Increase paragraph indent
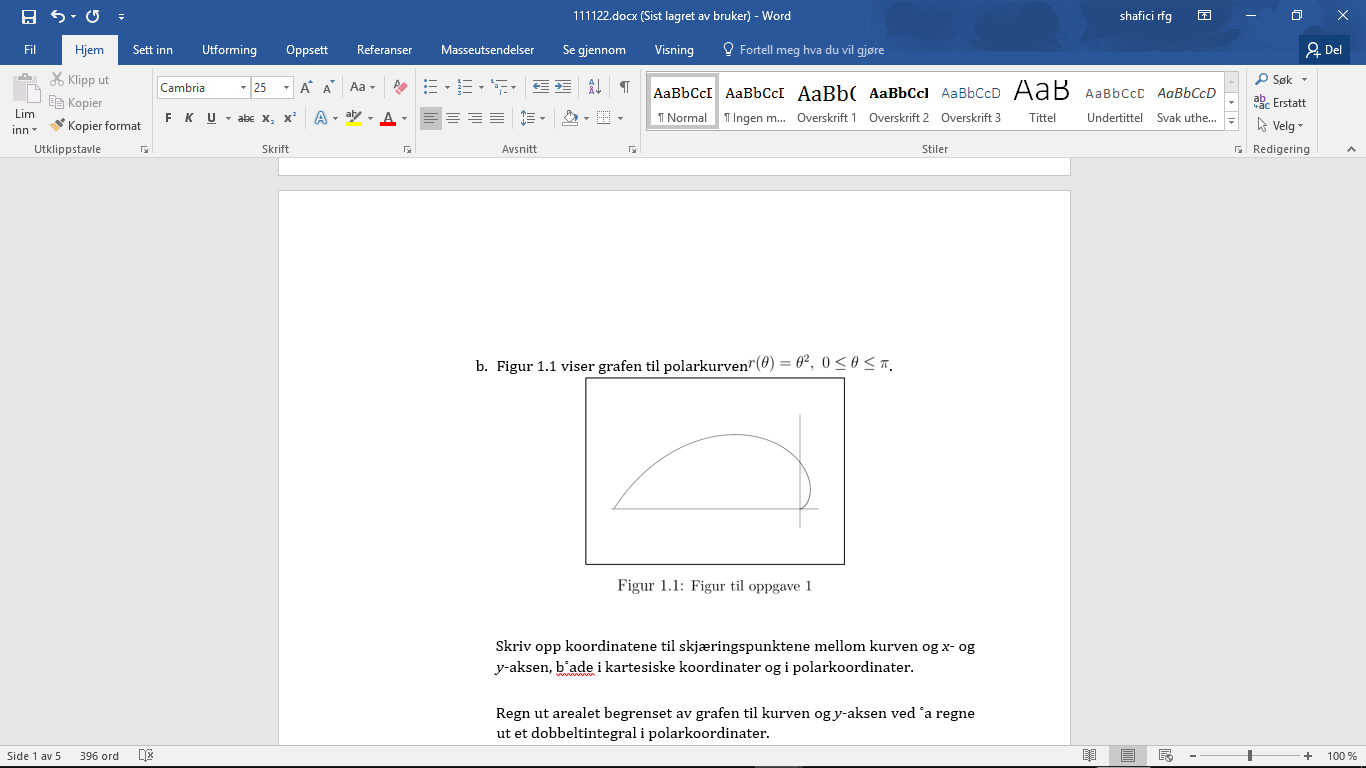This screenshot has height=768, width=1366. pyautogui.click(x=563, y=88)
